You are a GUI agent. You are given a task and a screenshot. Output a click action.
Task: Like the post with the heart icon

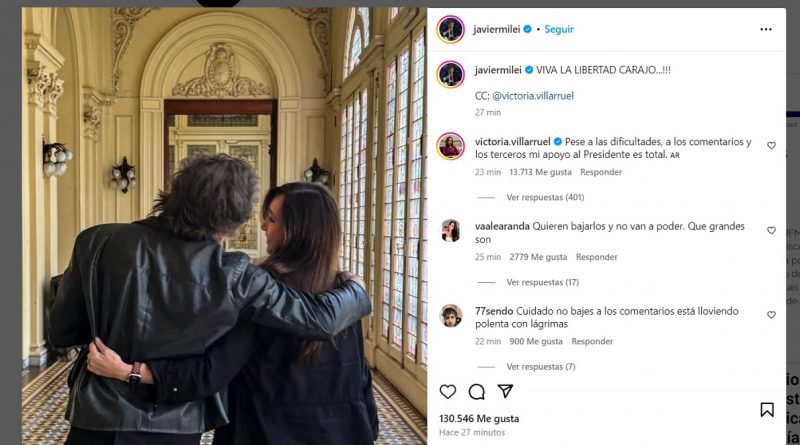pyautogui.click(x=447, y=391)
